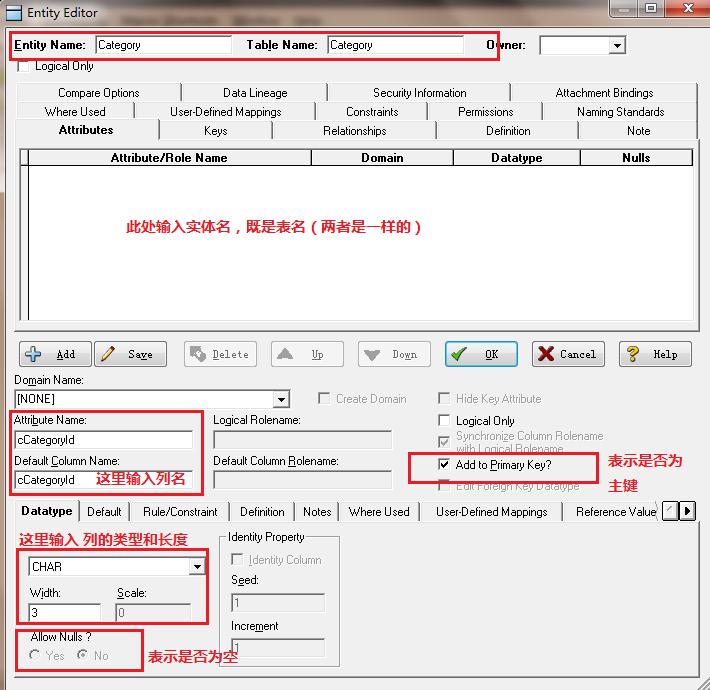
Task: Click the Default Column Rolename field
Action: pyautogui.click(x=302, y=480)
